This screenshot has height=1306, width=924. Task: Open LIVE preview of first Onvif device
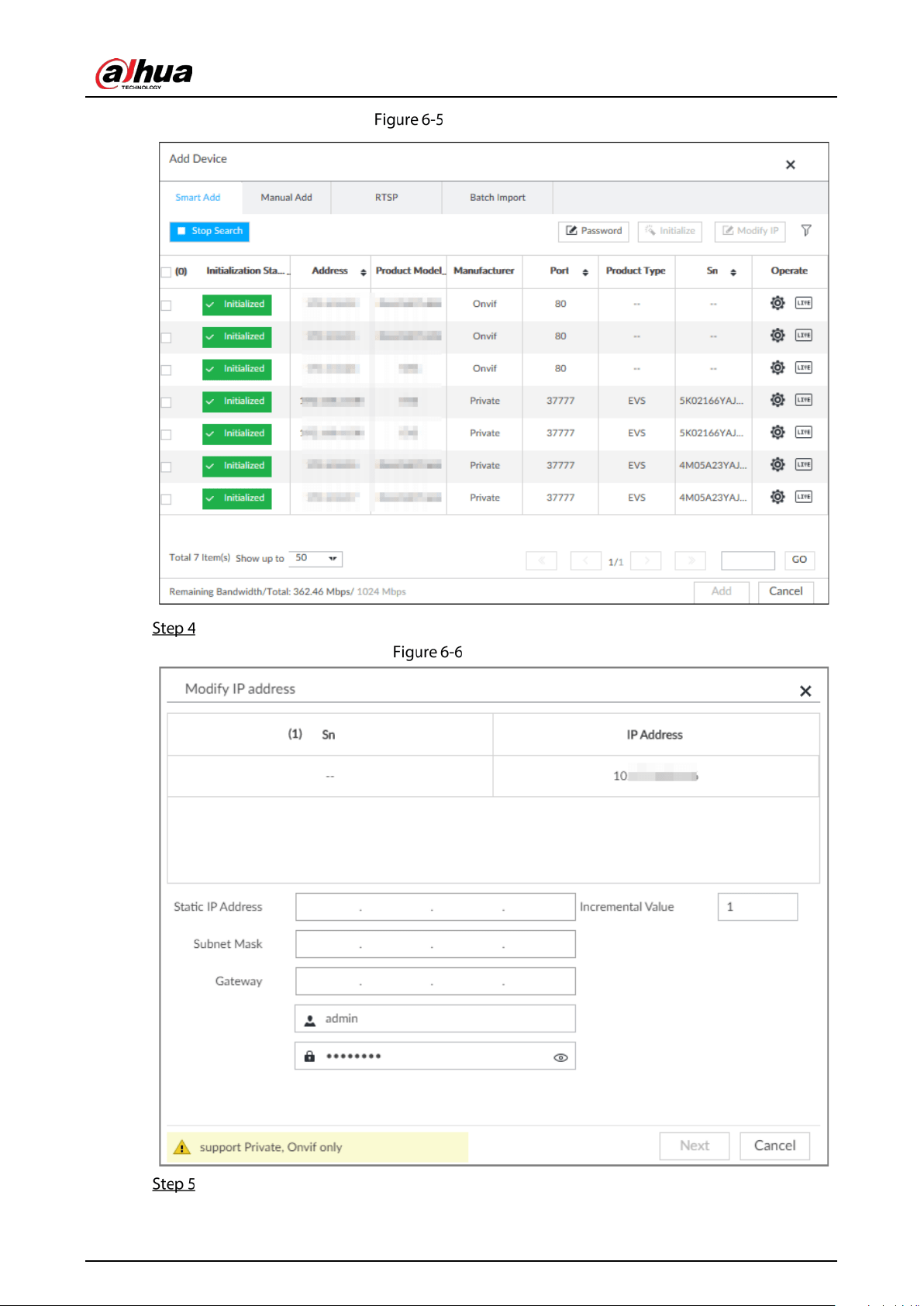pos(804,303)
